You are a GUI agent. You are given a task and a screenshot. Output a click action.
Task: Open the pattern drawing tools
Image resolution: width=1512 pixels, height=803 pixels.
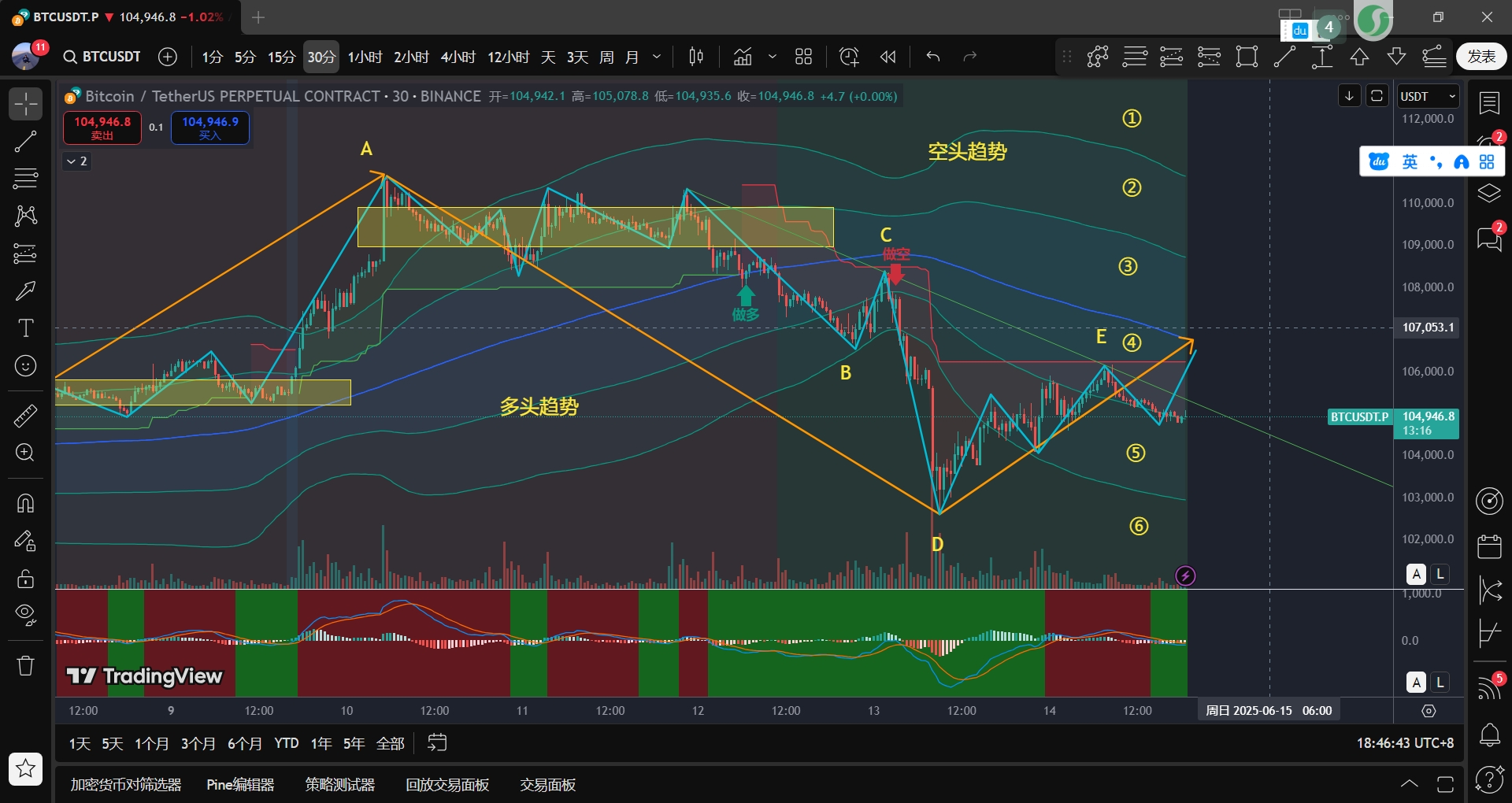tap(25, 216)
